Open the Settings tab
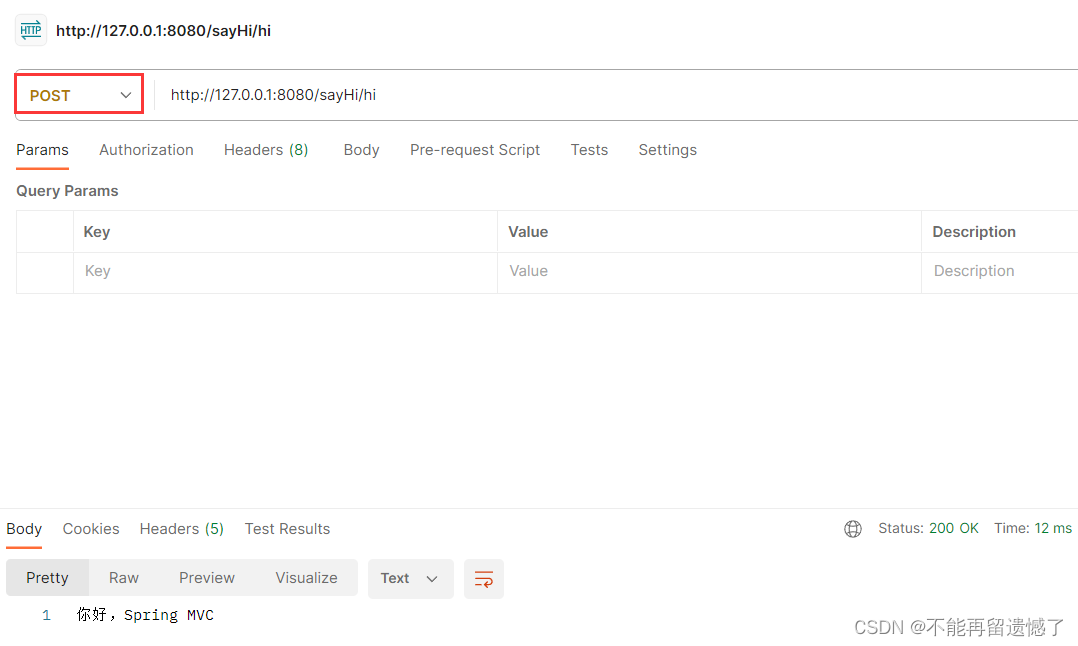The width and height of the screenshot is (1078, 646). (668, 150)
